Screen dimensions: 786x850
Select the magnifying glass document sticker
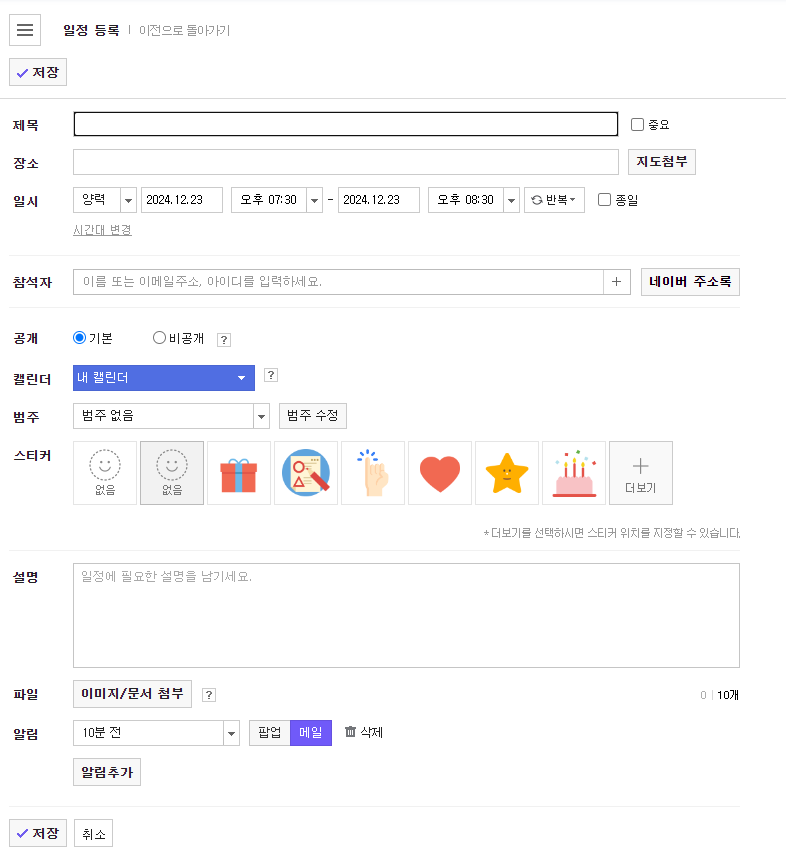click(x=305, y=472)
